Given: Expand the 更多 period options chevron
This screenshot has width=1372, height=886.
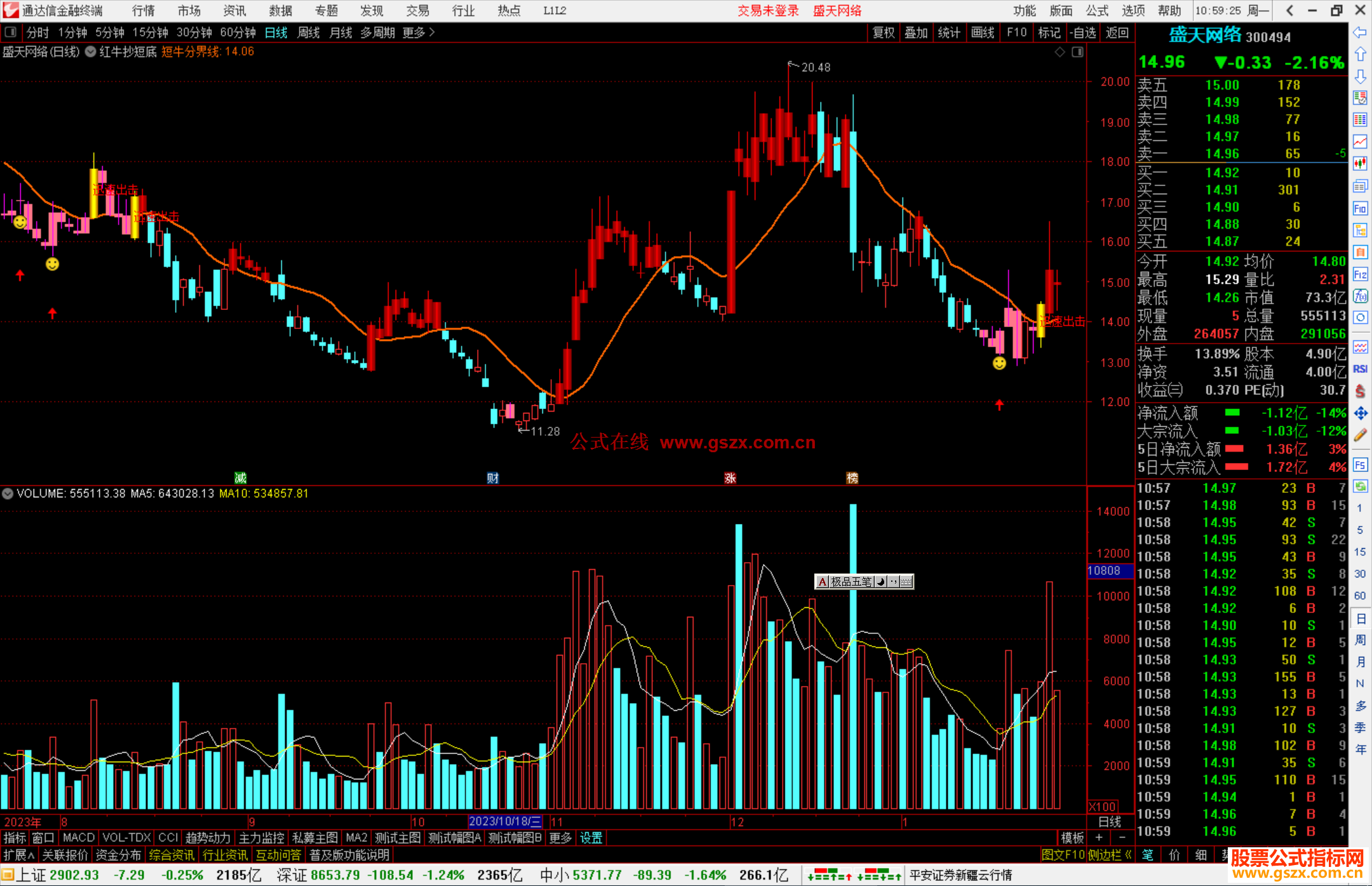Looking at the screenshot, I should click(x=432, y=32).
